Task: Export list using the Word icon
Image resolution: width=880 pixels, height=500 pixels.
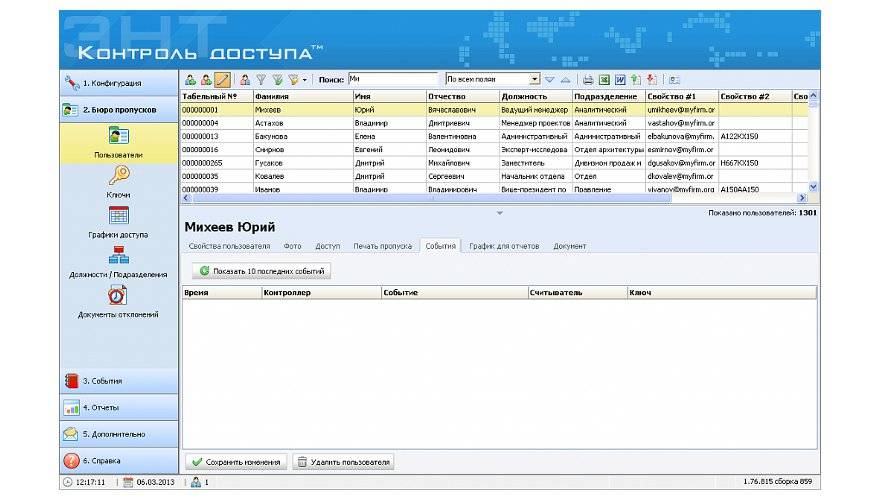Action: 620,79
